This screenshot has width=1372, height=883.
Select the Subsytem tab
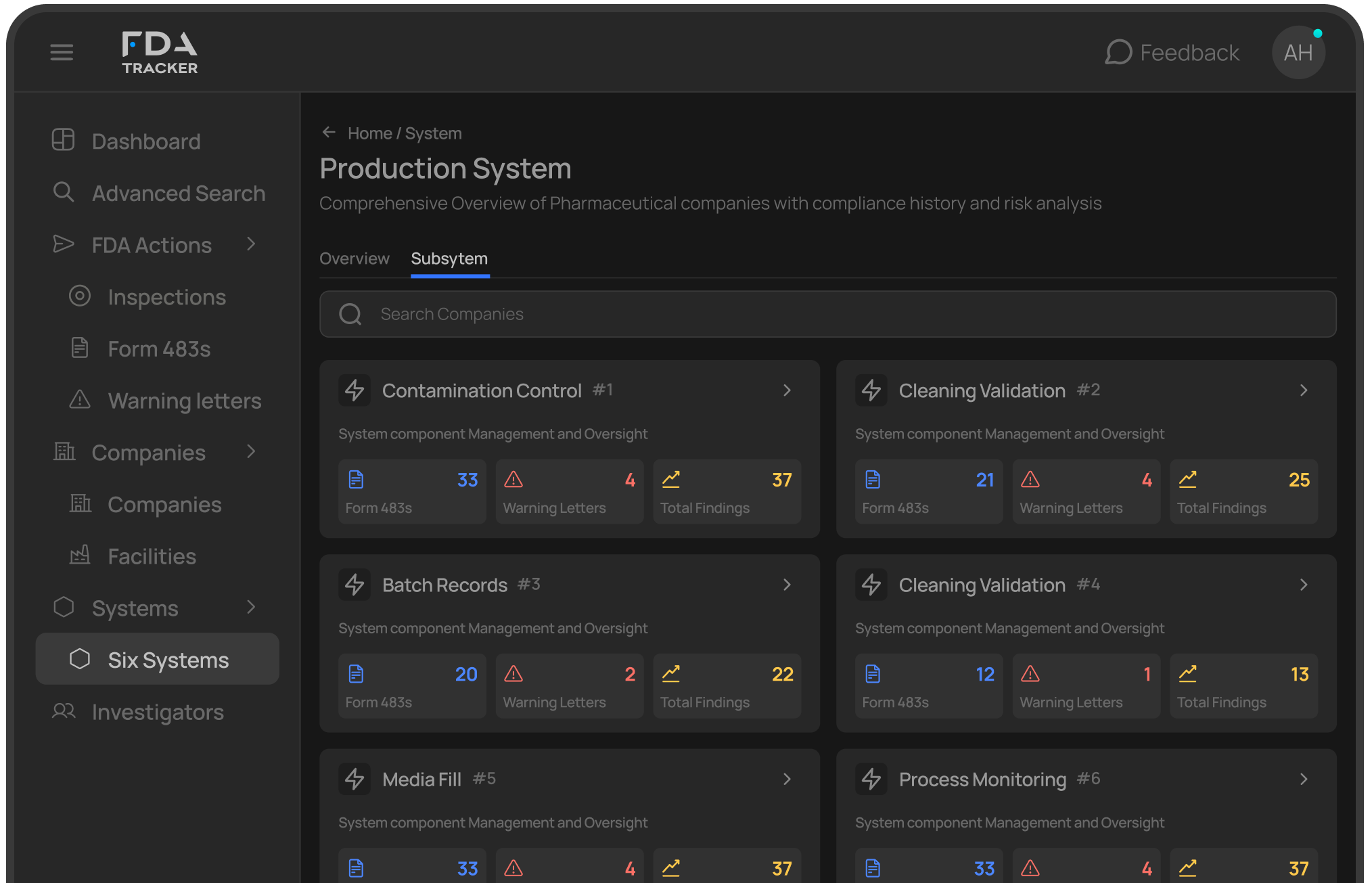(449, 258)
